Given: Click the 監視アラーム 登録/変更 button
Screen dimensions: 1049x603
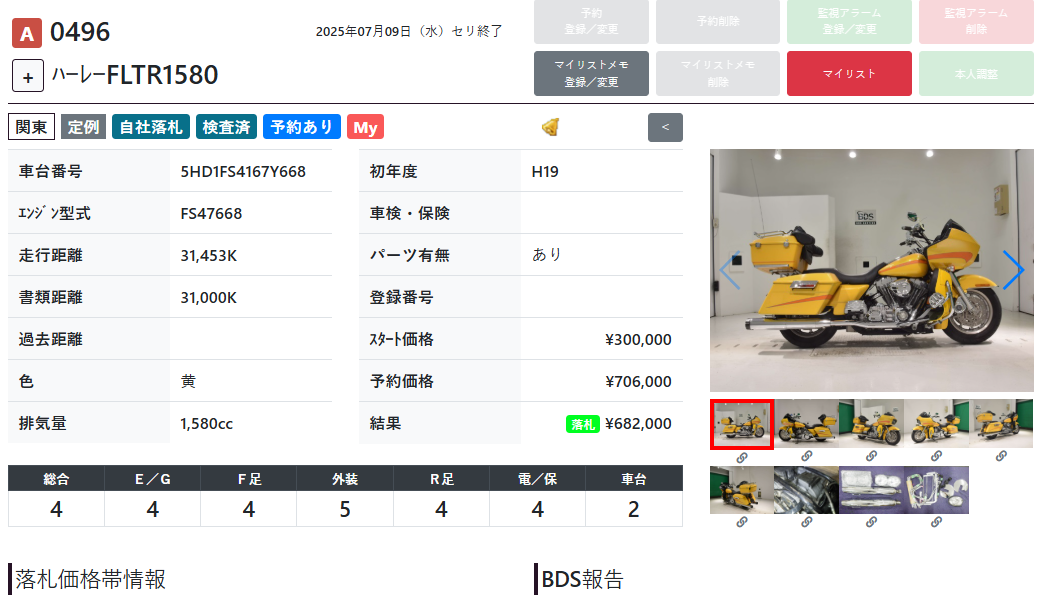Looking at the screenshot, I should click(x=849, y=21).
